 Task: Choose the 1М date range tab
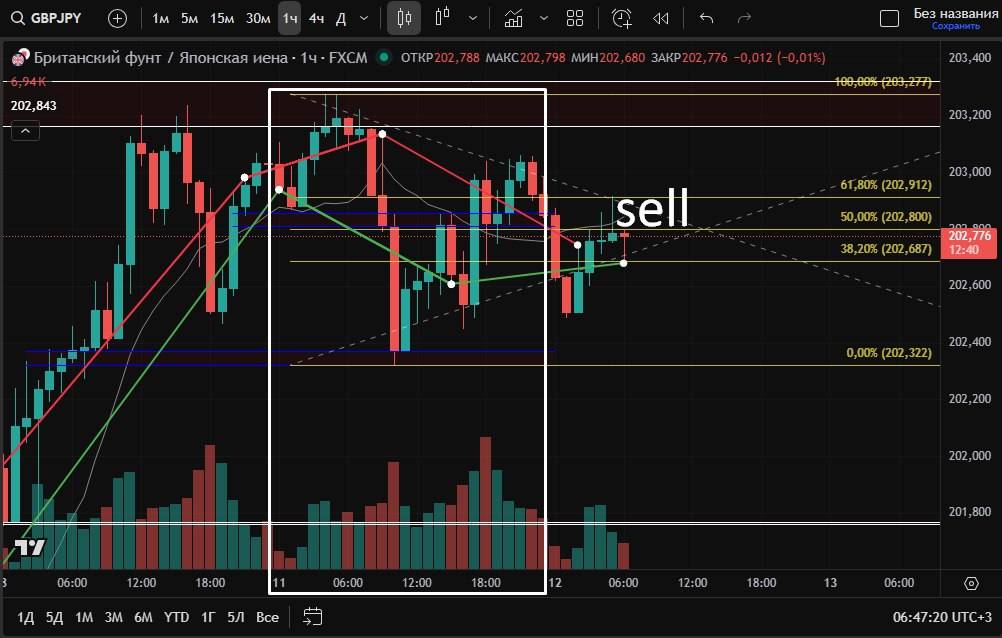coord(84,617)
